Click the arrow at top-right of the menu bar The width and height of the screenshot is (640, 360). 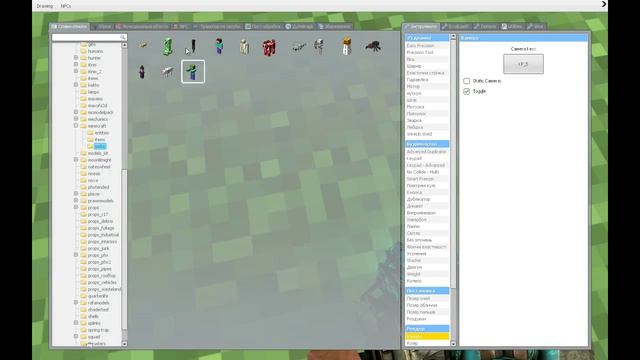604,4
